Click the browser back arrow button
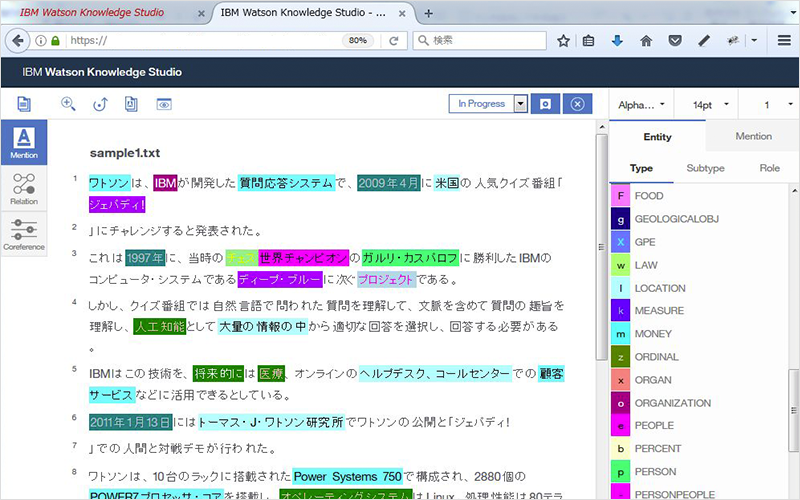The image size is (800, 500). [x=17, y=40]
